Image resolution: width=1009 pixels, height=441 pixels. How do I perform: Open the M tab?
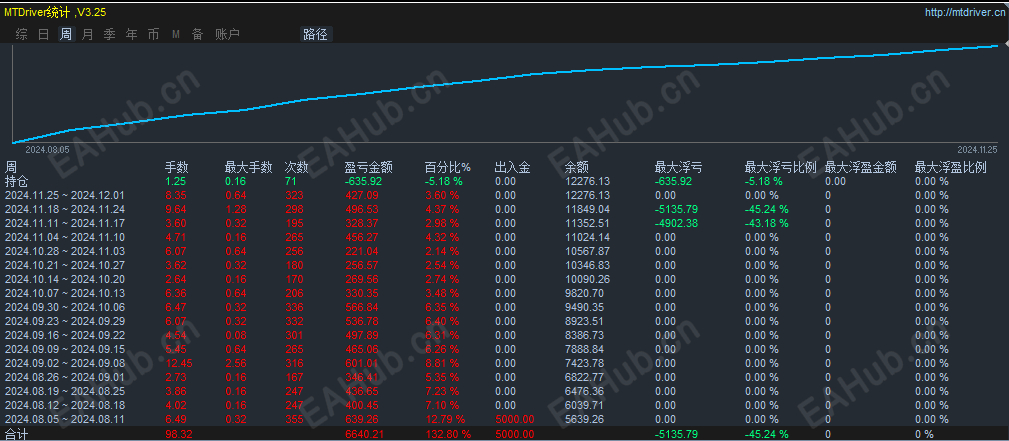[x=176, y=35]
